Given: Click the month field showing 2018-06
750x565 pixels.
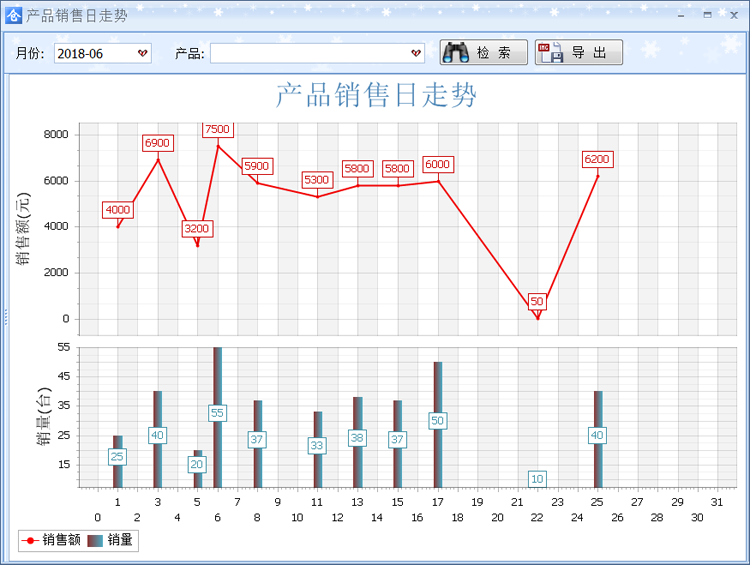Looking at the screenshot, I should point(103,53).
